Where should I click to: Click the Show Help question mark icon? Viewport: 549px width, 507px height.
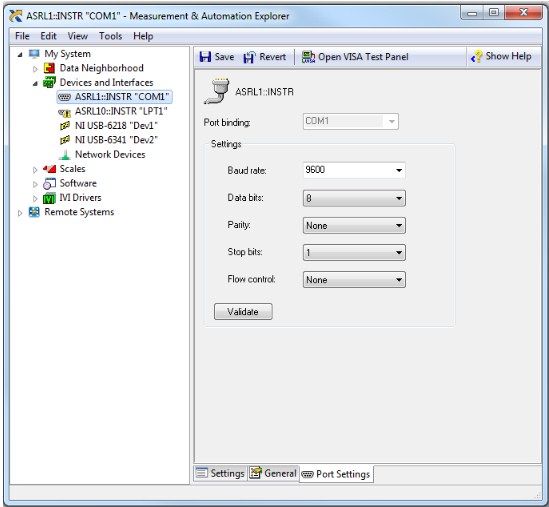pyautogui.click(x=477, y=57)
